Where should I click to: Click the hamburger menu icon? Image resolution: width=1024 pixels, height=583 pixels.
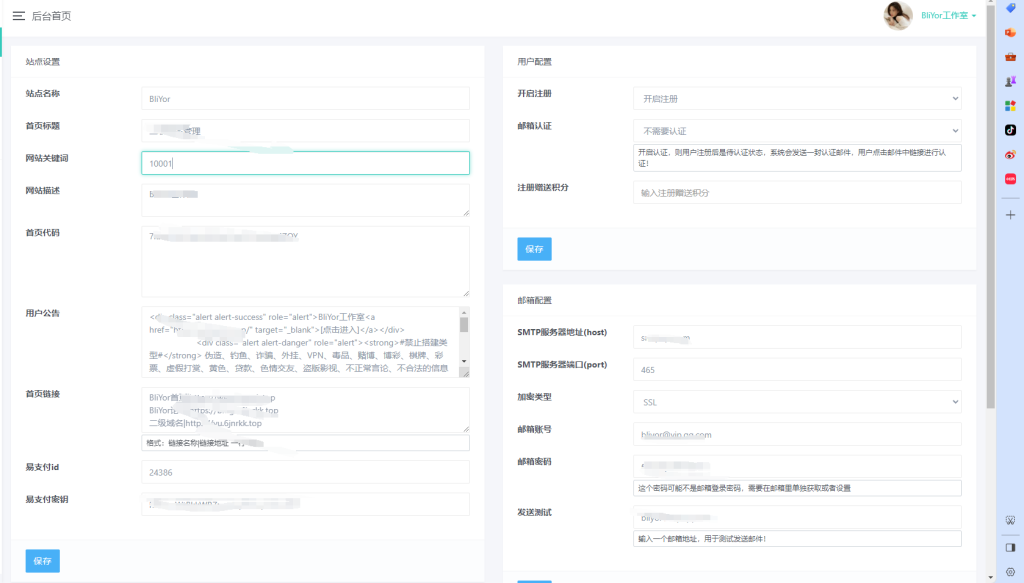pyautogui.click(x=18, y=16)
